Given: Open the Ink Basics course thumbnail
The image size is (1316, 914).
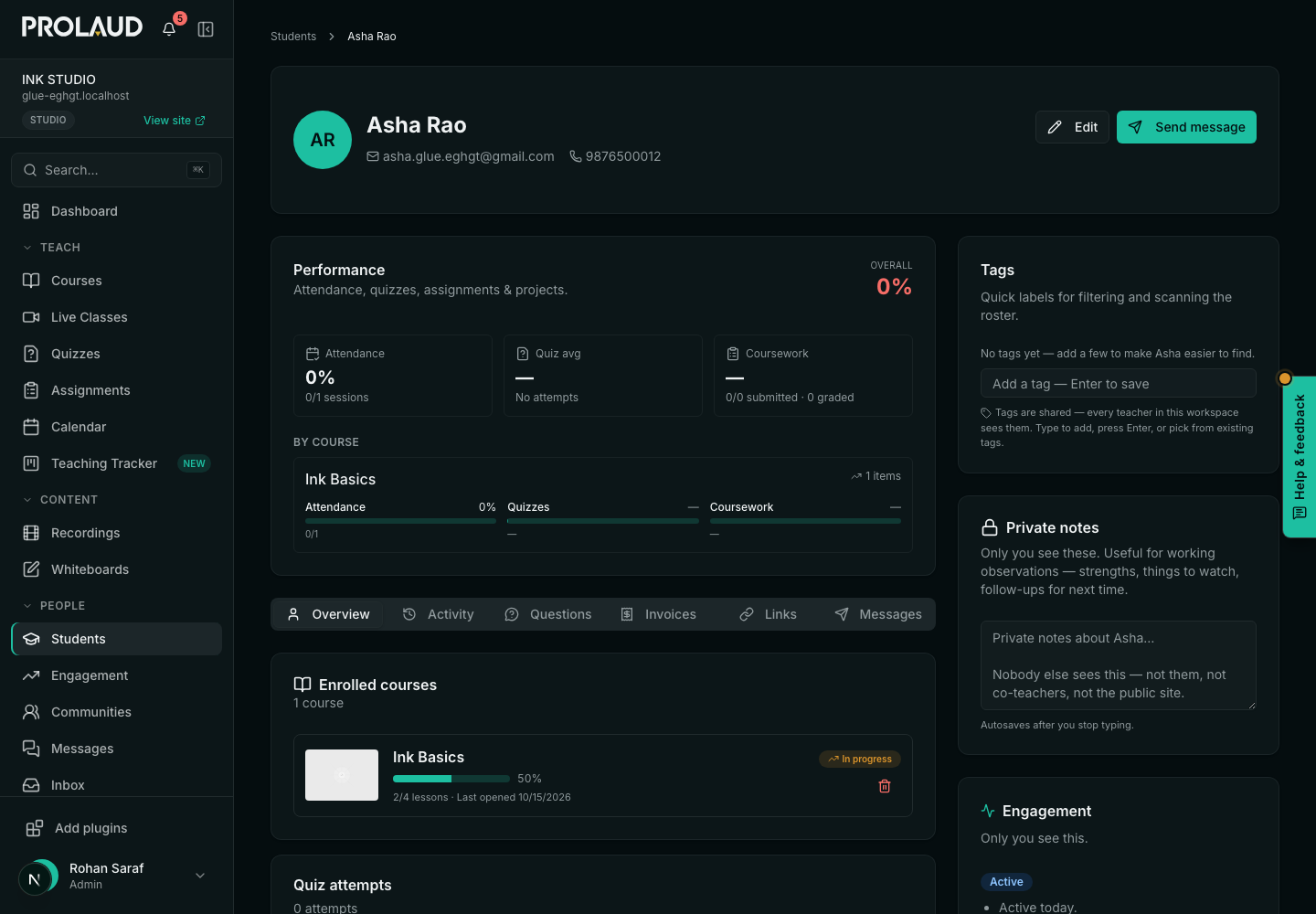Looking at the screenshot, I should (x=342, y=775).
